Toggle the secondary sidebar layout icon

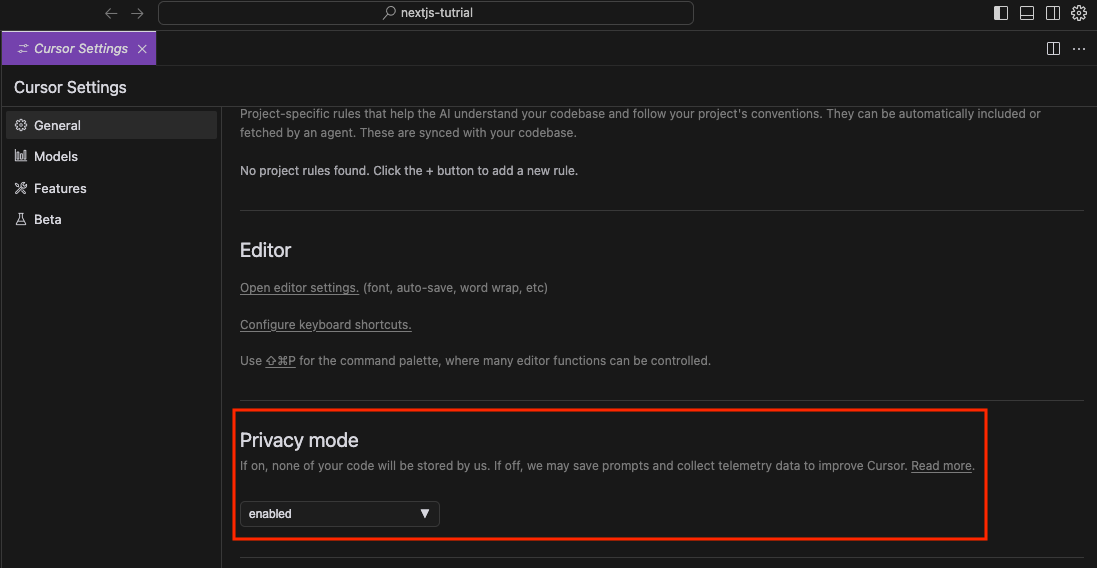pyautogui.click(x=1053, y=13)
